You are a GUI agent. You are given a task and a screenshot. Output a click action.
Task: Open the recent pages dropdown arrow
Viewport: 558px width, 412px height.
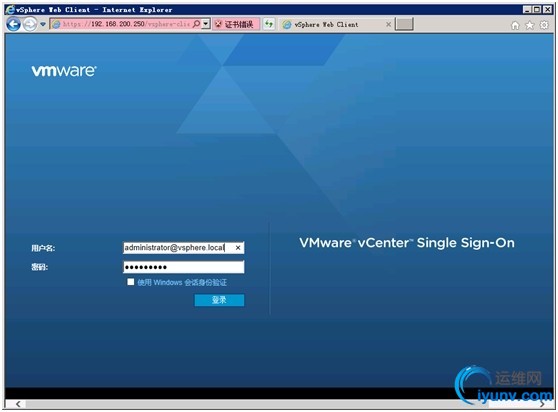click(43, 25)
